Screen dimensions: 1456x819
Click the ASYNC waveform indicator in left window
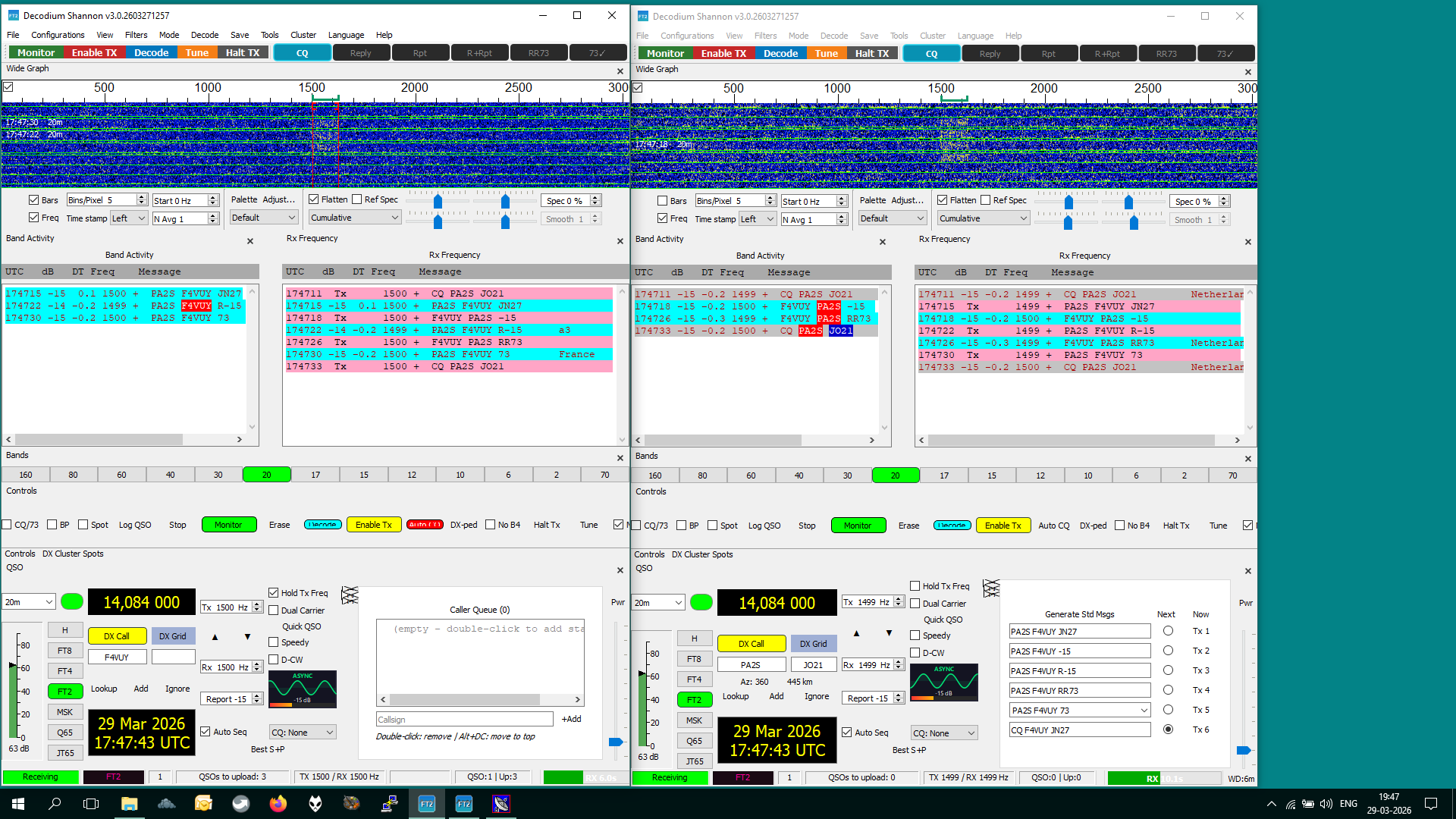coord(303,688)
